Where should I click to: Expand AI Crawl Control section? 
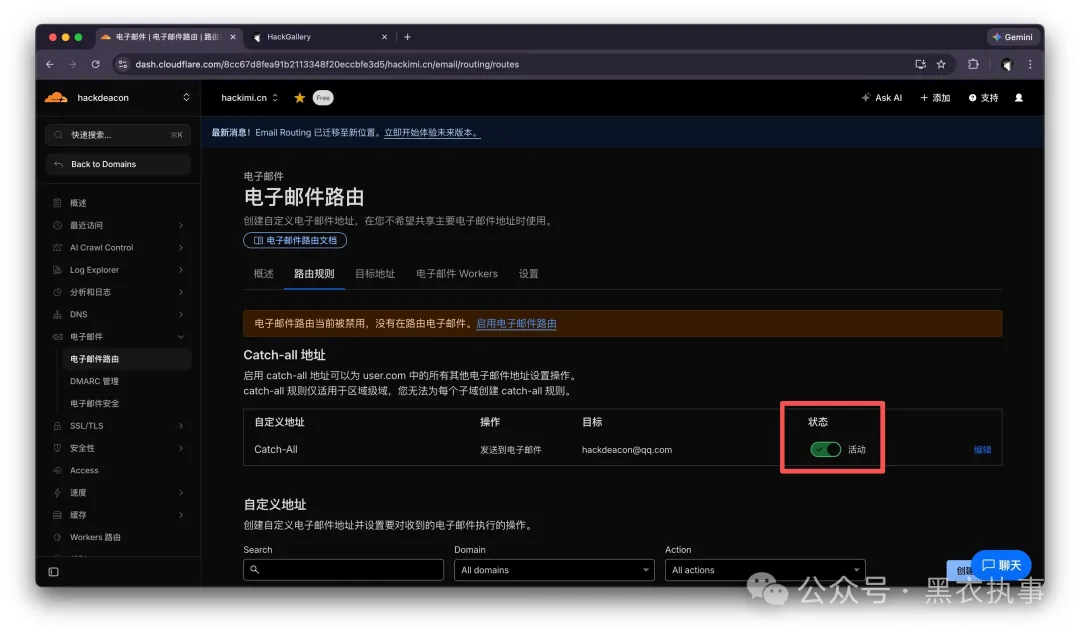tap(118, 247)
